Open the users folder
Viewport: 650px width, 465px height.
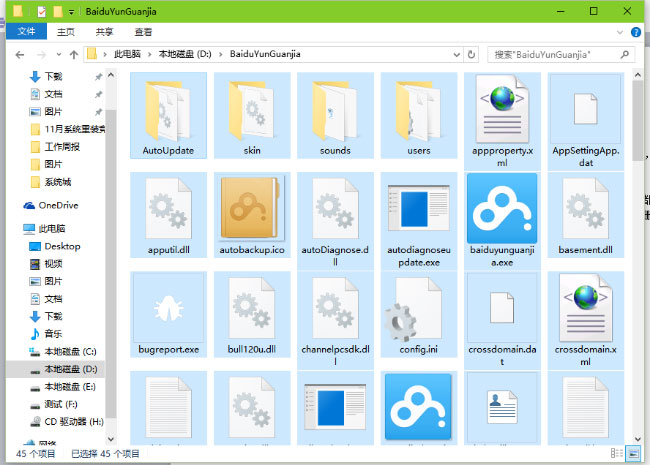(x=419, y=116)
